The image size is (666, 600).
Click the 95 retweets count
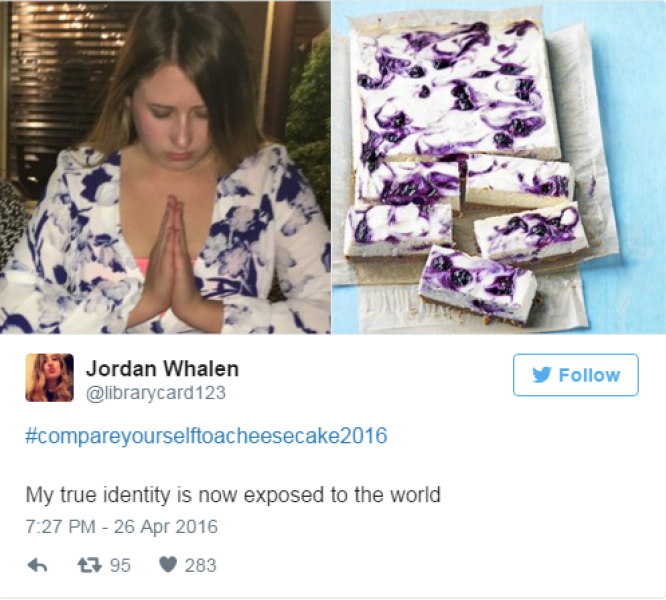tap(120, 565)
